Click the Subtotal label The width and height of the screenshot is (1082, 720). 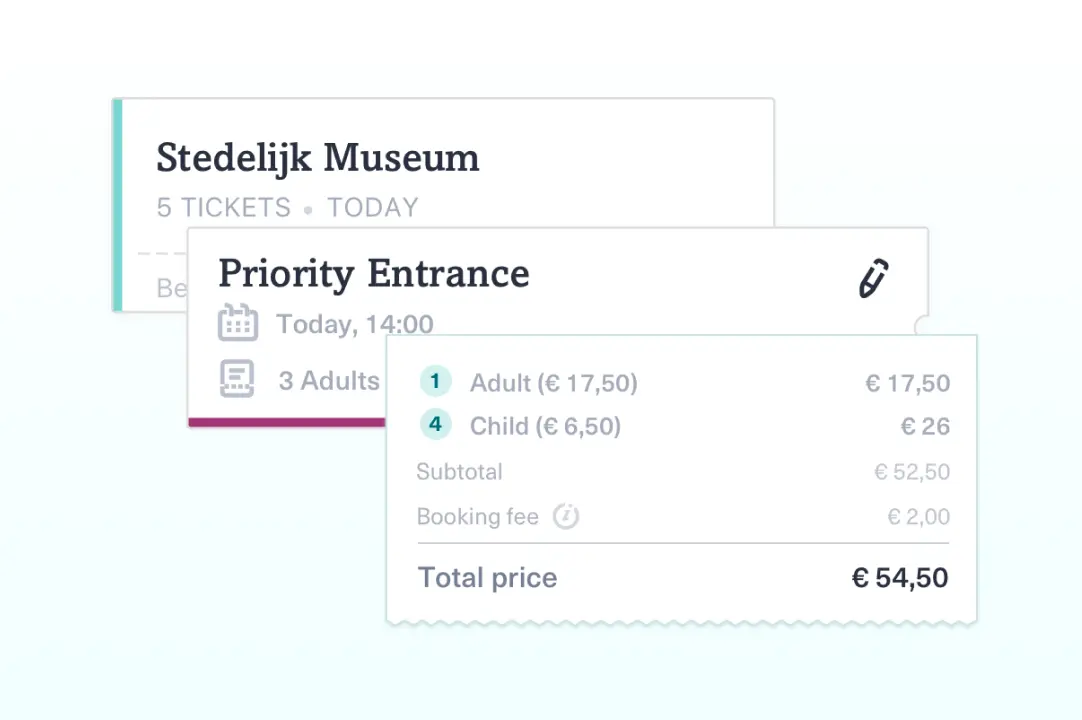point(460,471)
